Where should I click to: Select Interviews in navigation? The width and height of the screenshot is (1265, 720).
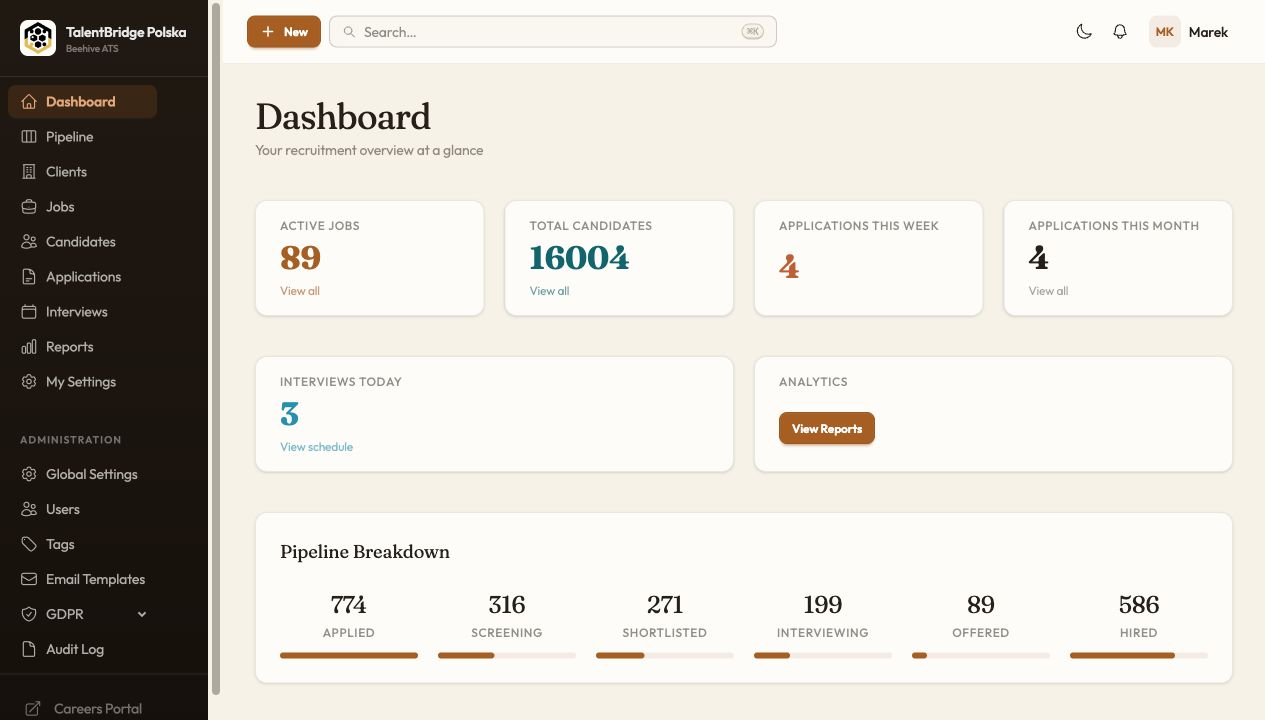82,312
